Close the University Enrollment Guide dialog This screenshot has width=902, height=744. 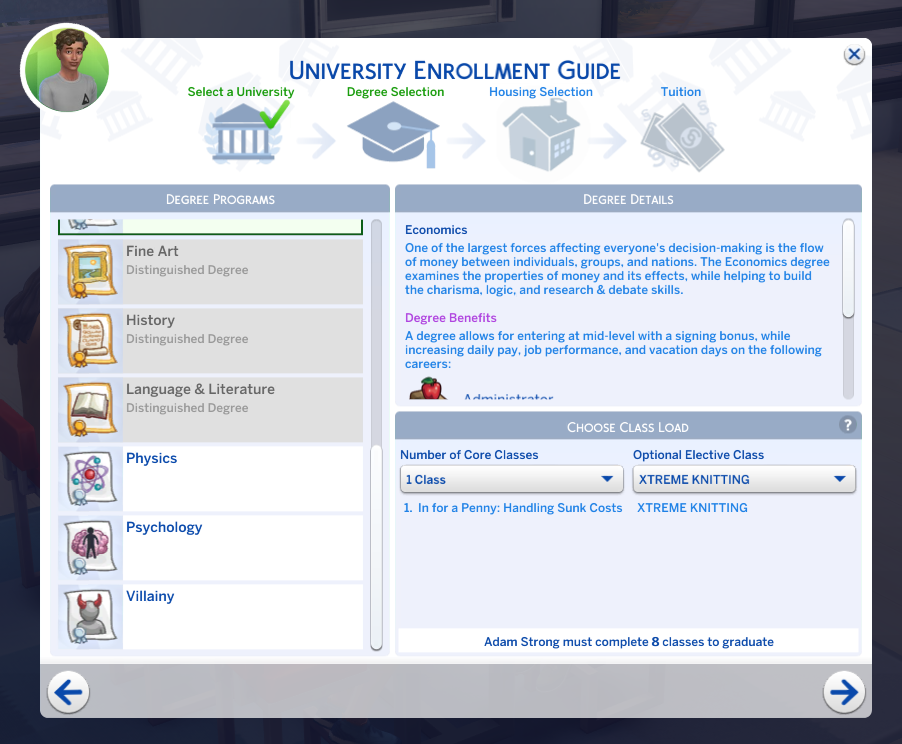[x=854, y=55]
